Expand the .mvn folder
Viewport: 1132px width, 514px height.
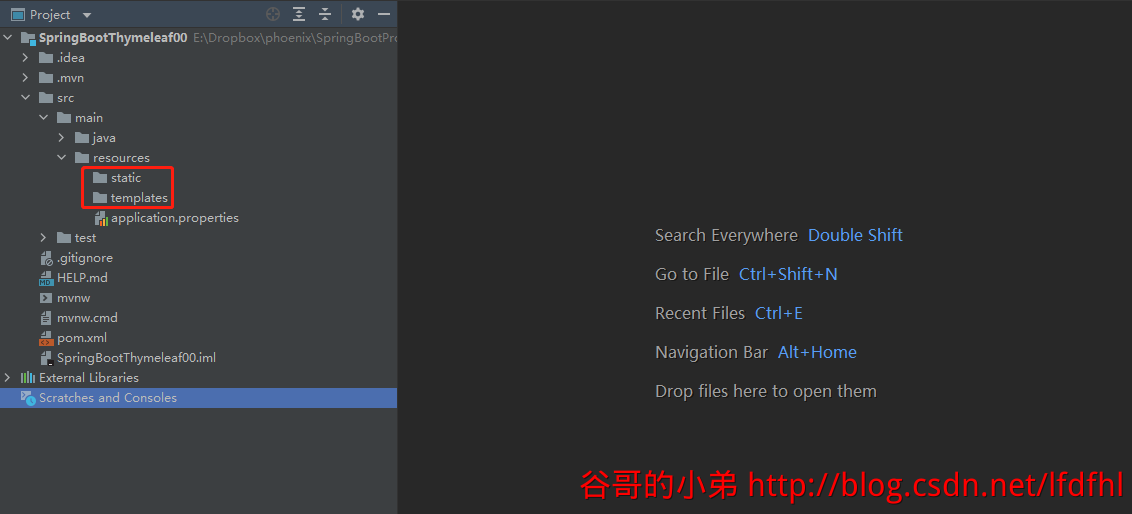click(26, 78)
